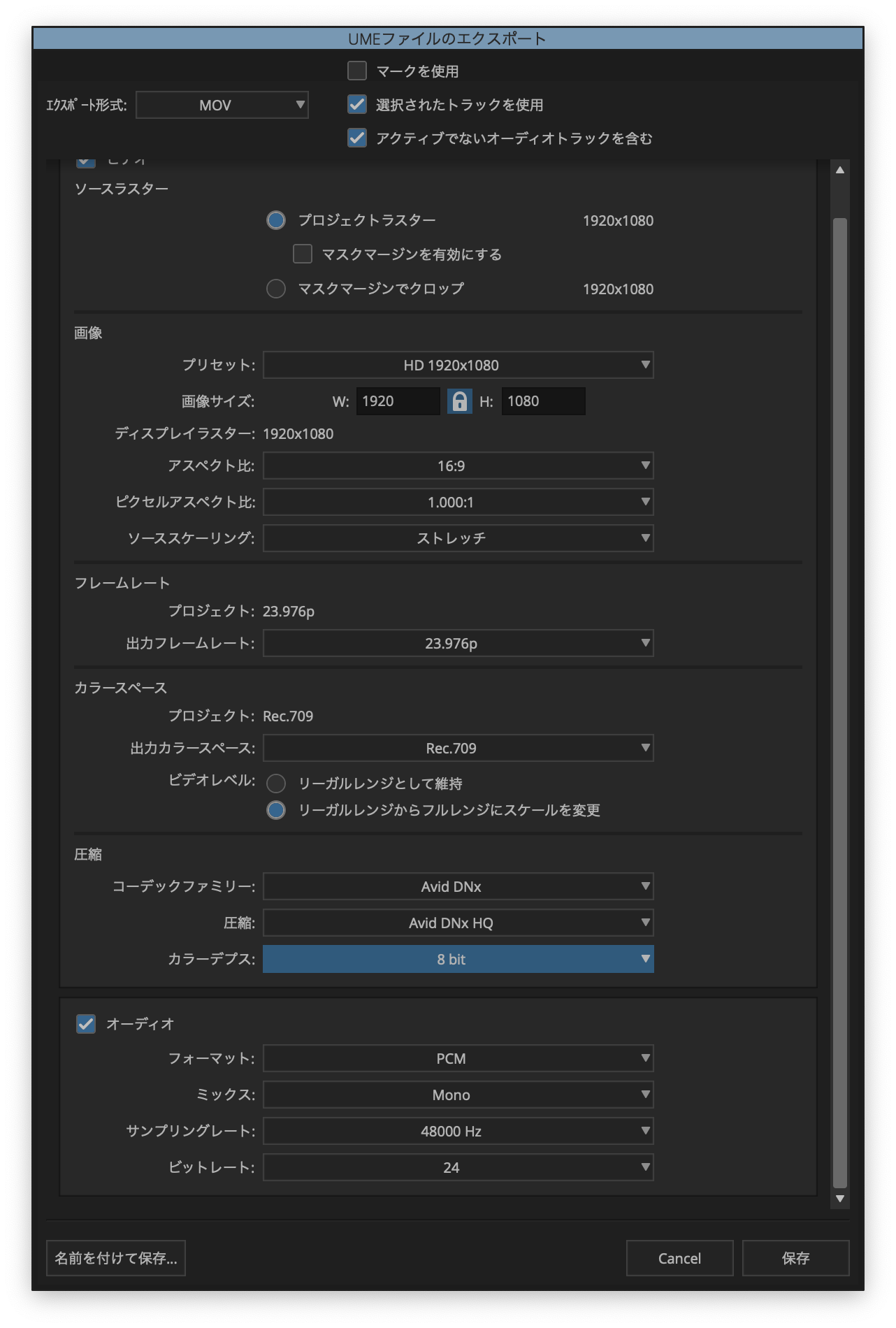The image size is (896, 1328).
Task: Open the エクスポート形式 MOV dropdown
Action: [x=222, y=105]
